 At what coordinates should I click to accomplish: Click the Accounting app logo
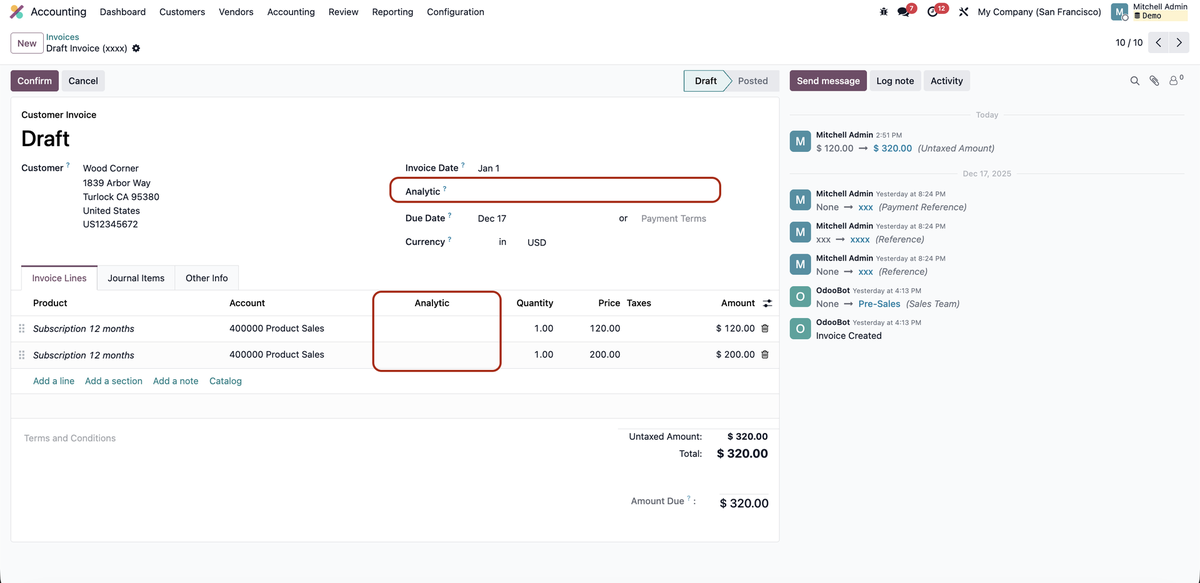(15, 11)
